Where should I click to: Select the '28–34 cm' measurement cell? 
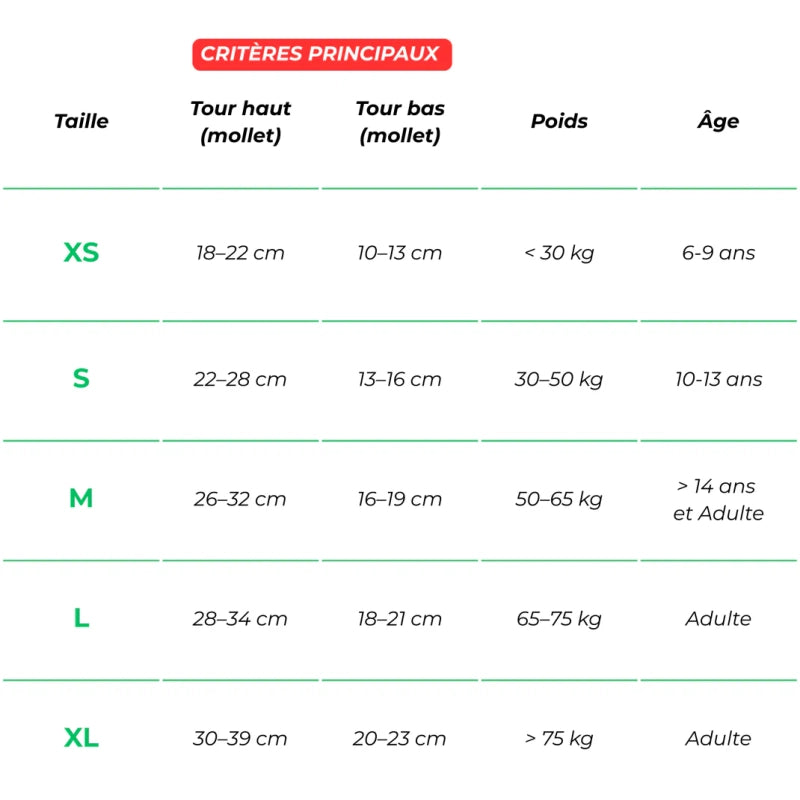pos(240,619)
